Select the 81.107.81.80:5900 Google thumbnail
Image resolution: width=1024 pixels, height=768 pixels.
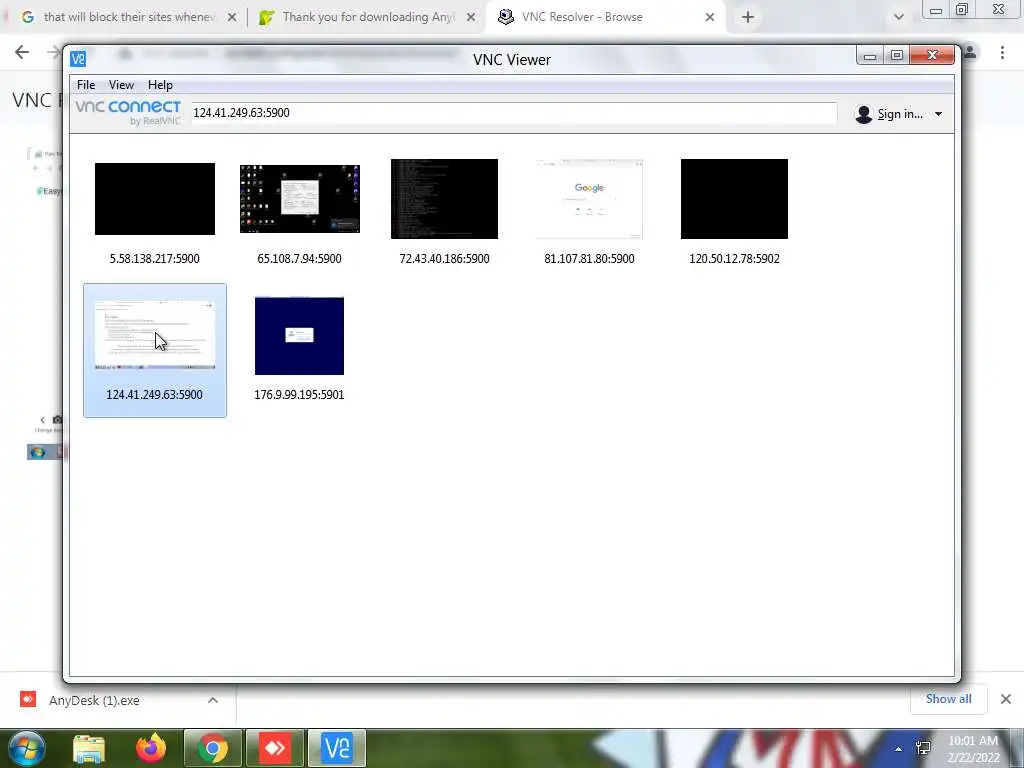tap(590, 199)
